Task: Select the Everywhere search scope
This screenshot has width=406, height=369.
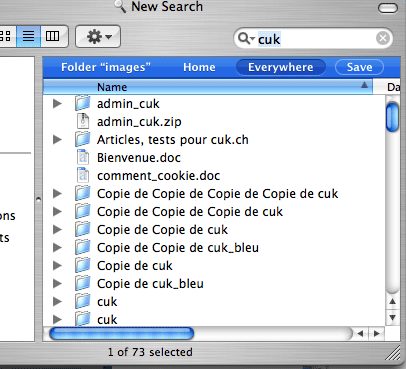Action: (281, 67)
